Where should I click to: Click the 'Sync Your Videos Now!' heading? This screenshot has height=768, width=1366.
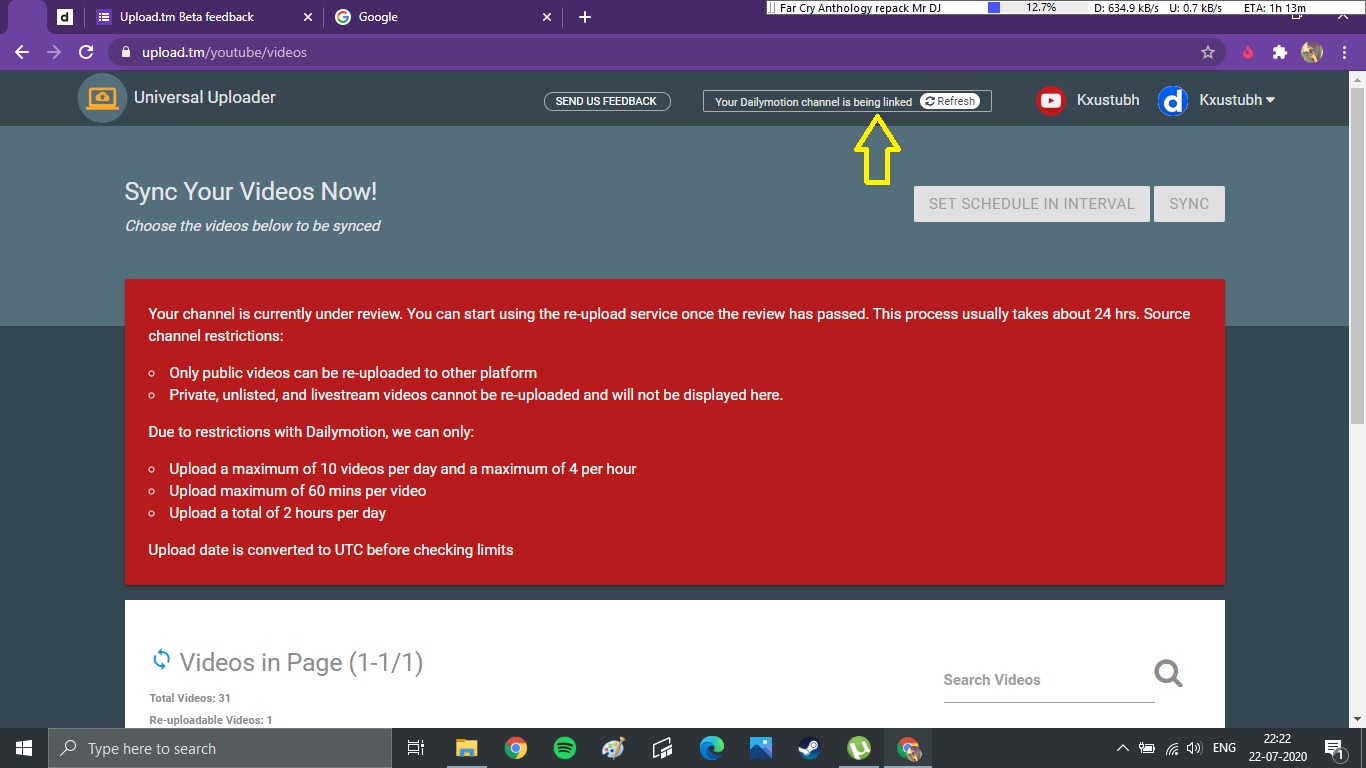(251, 192)
